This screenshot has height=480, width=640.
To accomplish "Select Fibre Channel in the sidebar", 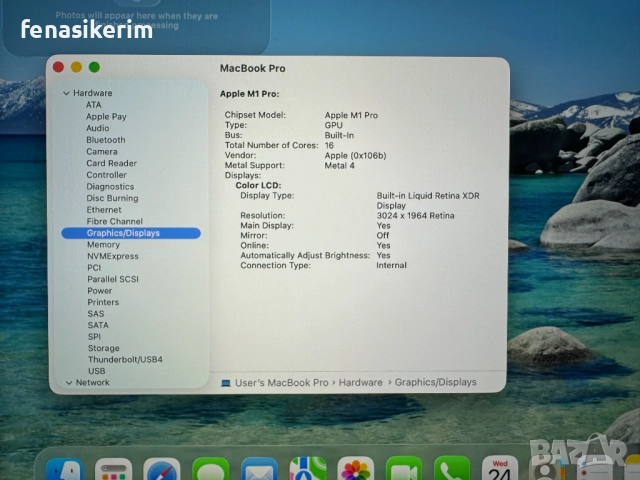I will click(115, 221).
